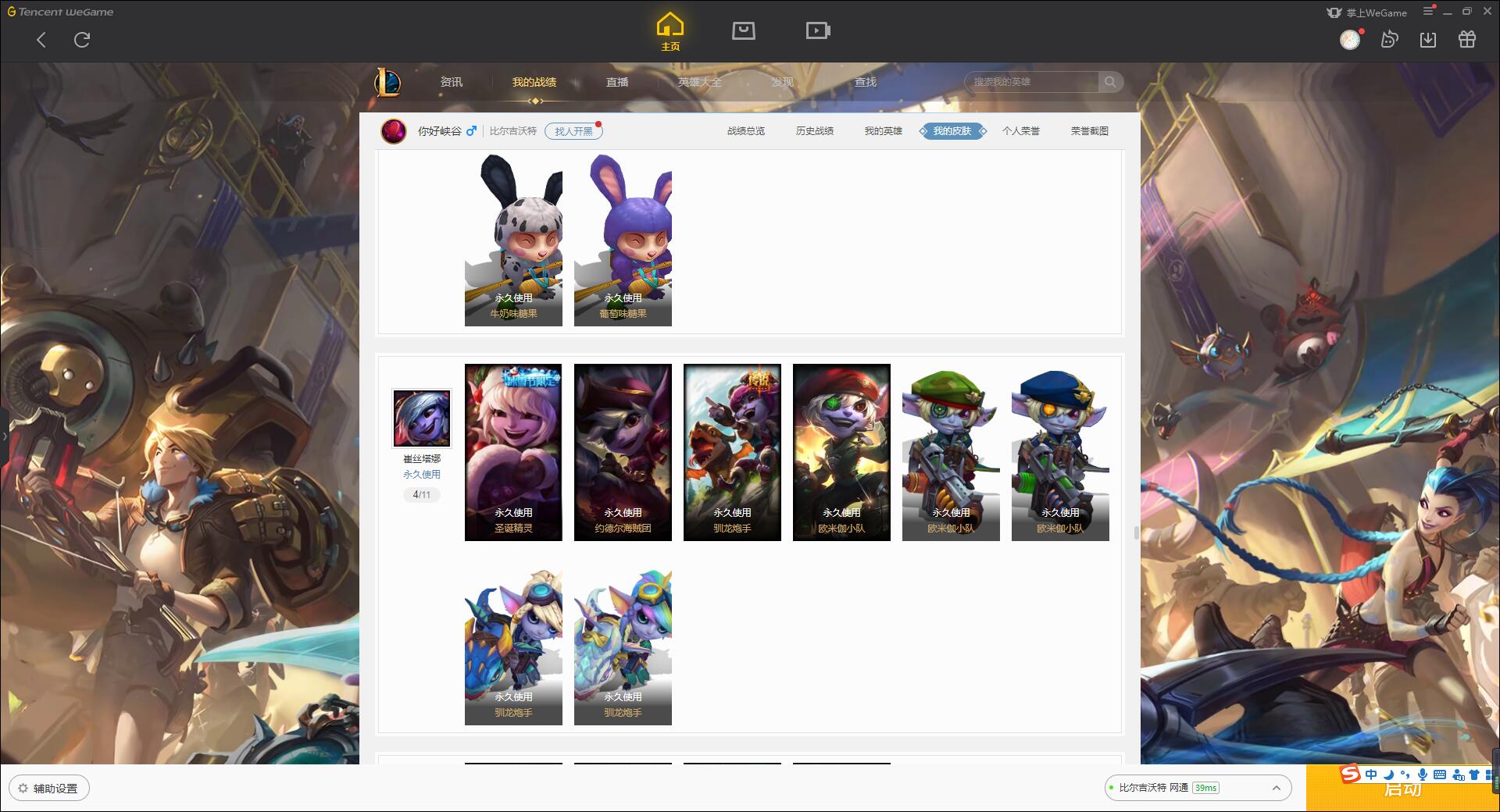
Task: Open the 战绩总览 sub-tab
Action: (x=746, y=131)
